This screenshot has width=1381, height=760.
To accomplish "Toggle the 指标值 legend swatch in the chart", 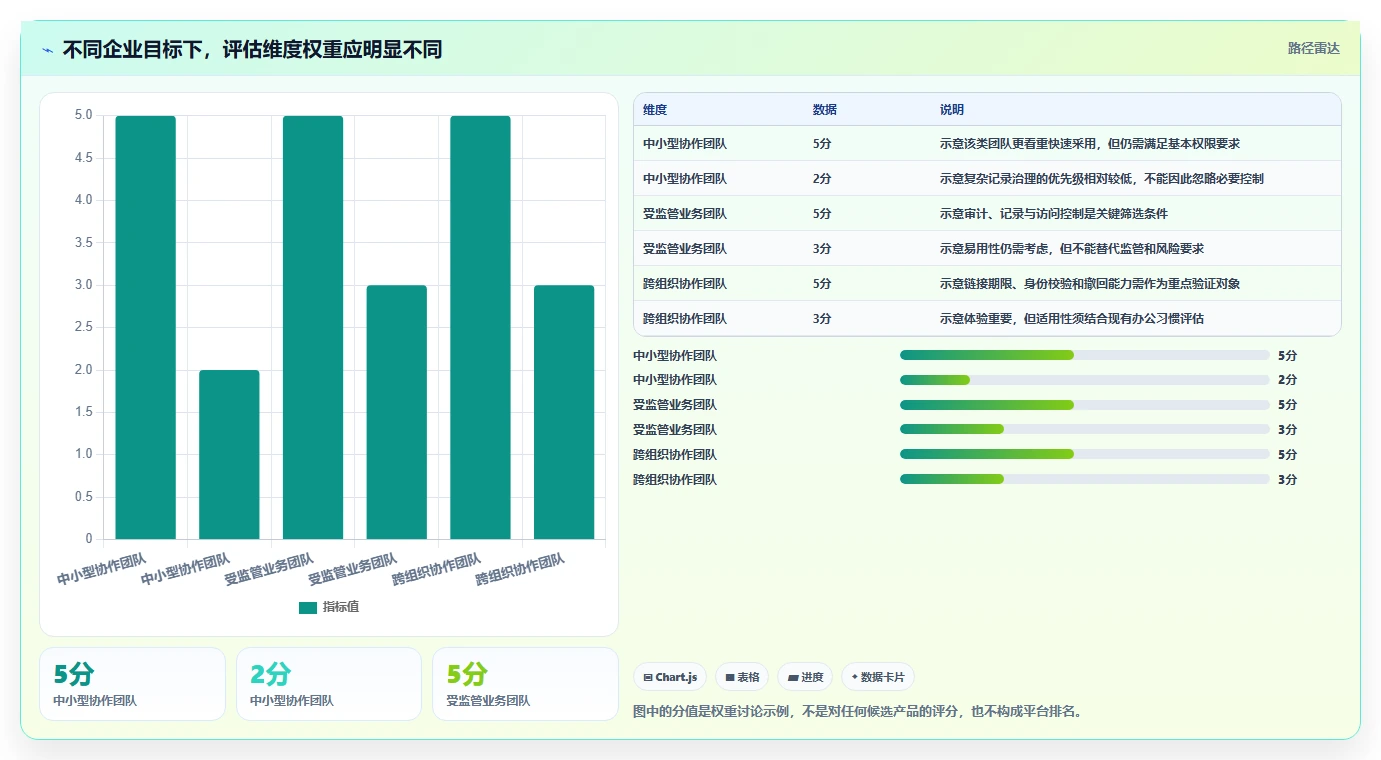I will pos(308,607).
